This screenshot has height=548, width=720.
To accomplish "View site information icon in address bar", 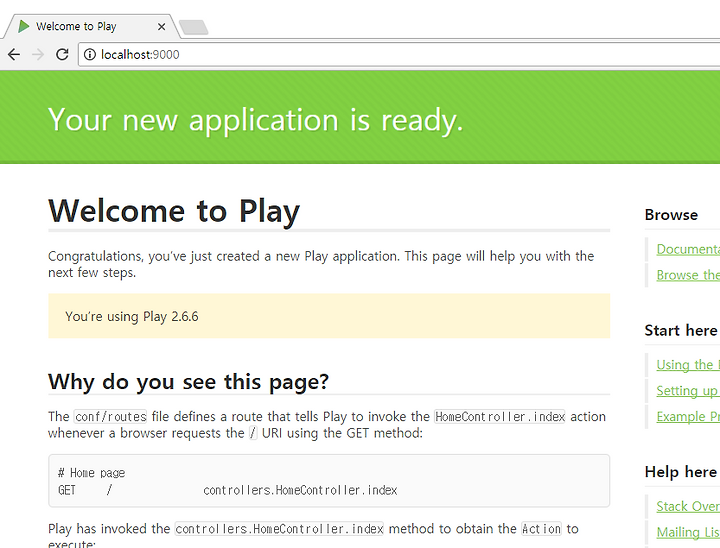I will 90,55.
